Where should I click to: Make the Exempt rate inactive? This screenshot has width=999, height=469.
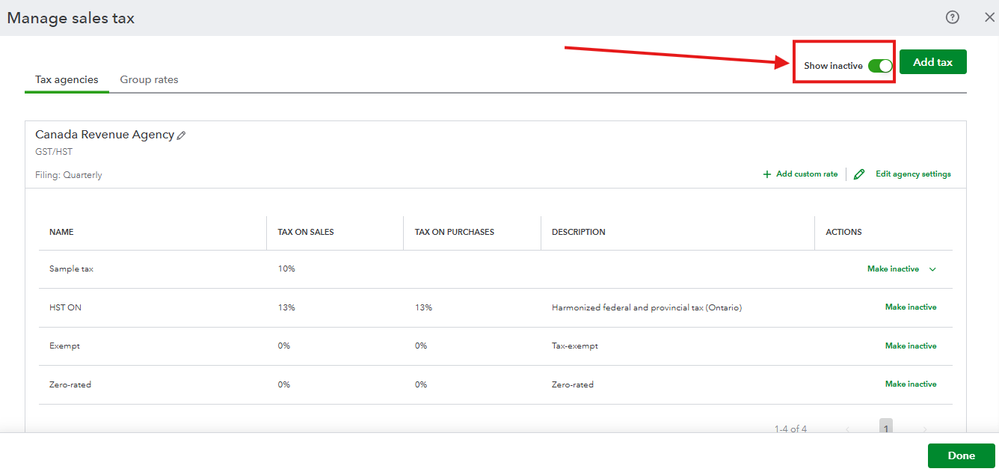coord(910,346)
